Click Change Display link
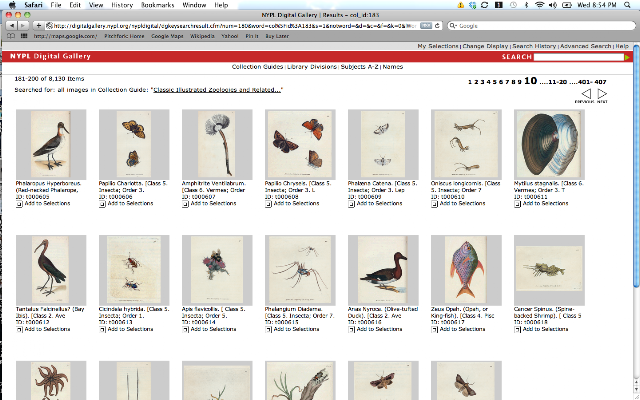 point(485,46)
